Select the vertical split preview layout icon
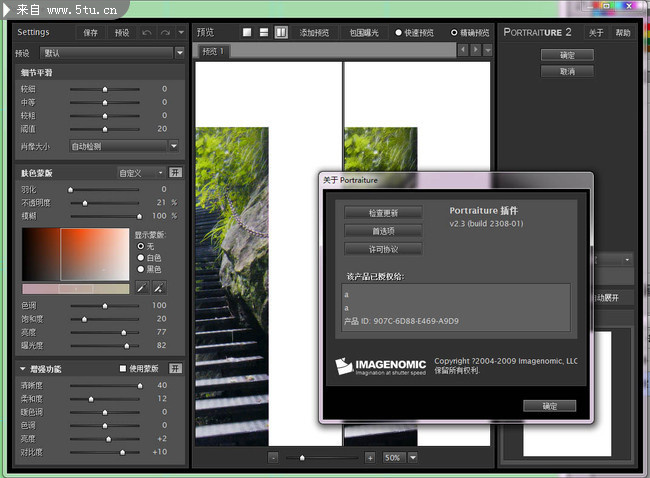The height and width of the screenshot is (478, 650). tap(281, 33)
